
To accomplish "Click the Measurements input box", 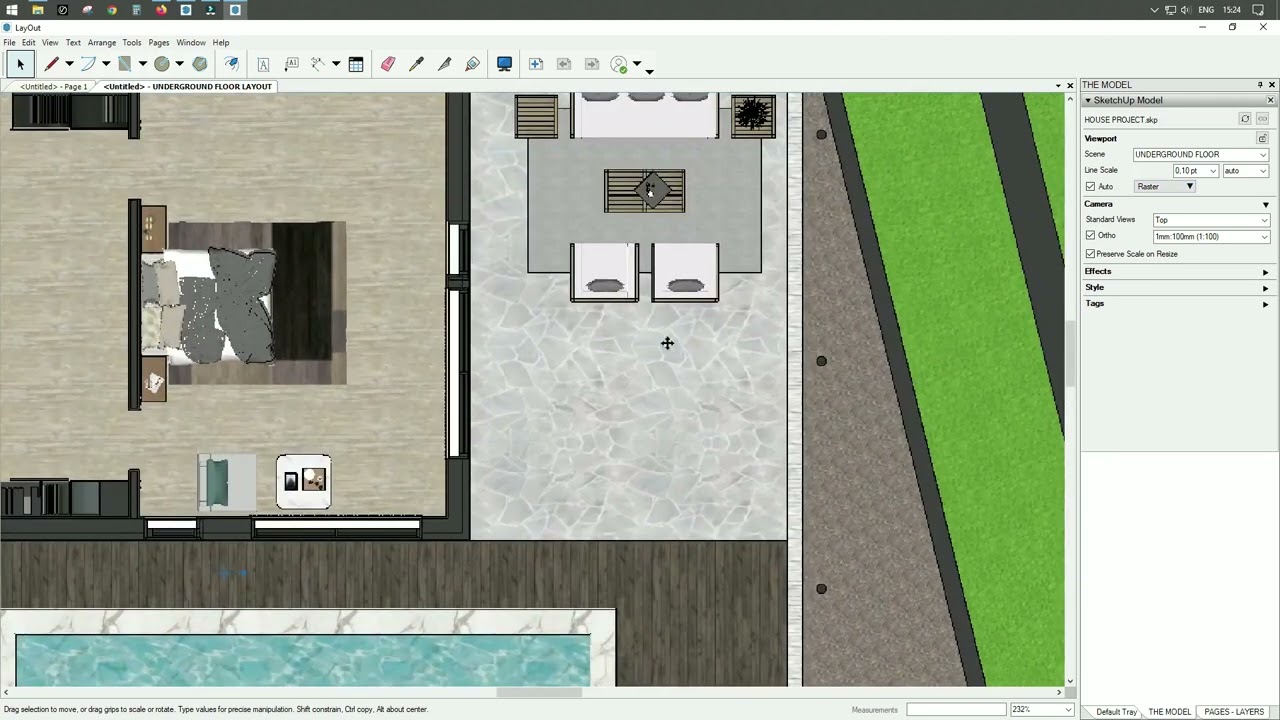I will tap(955, 710).
